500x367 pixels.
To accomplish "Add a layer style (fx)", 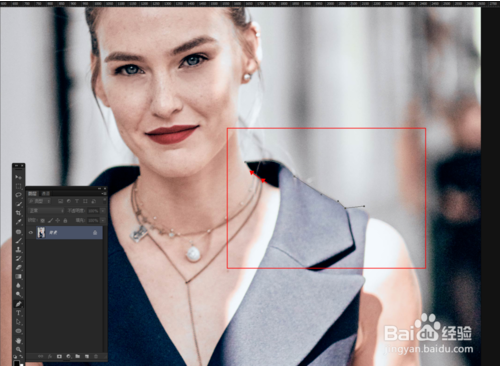I will [50, 356].
